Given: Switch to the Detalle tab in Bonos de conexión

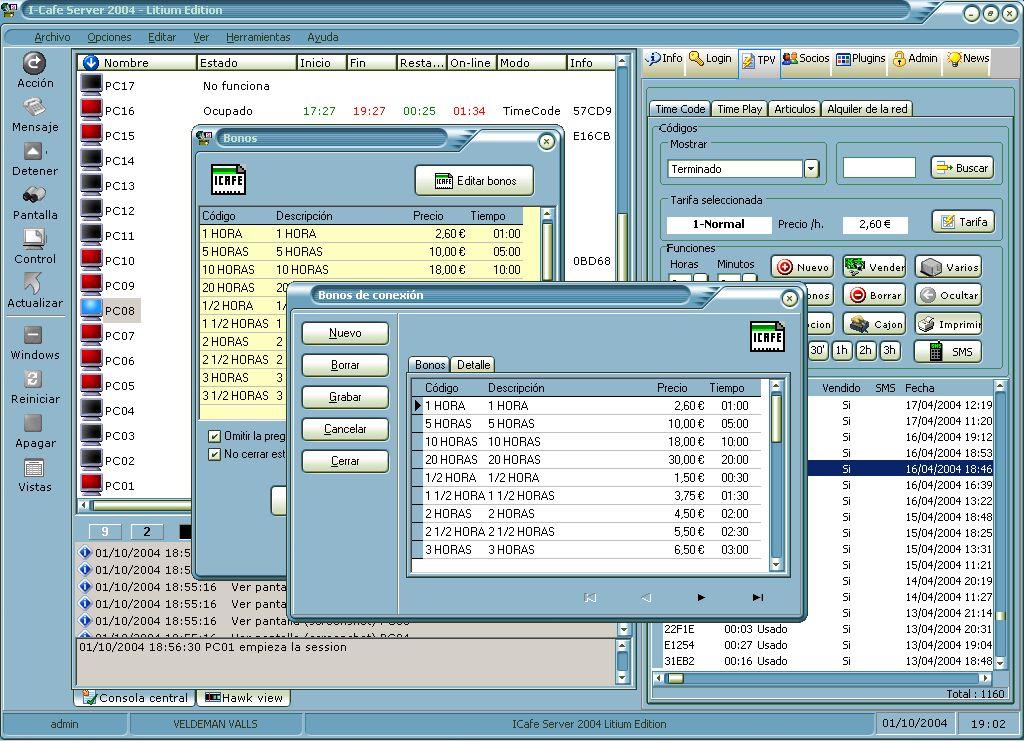Looking at the screenshot, I should tap(473, 364).
